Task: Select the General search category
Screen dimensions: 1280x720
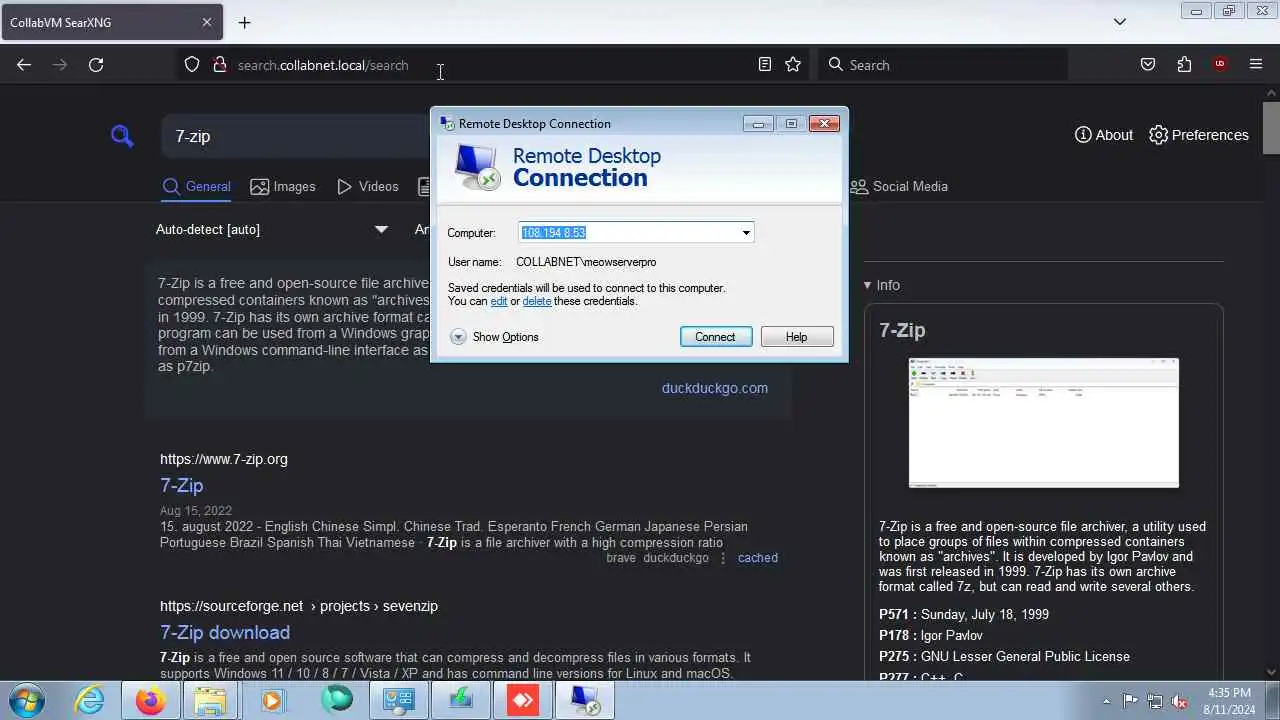Action: (x=197, y=186)
